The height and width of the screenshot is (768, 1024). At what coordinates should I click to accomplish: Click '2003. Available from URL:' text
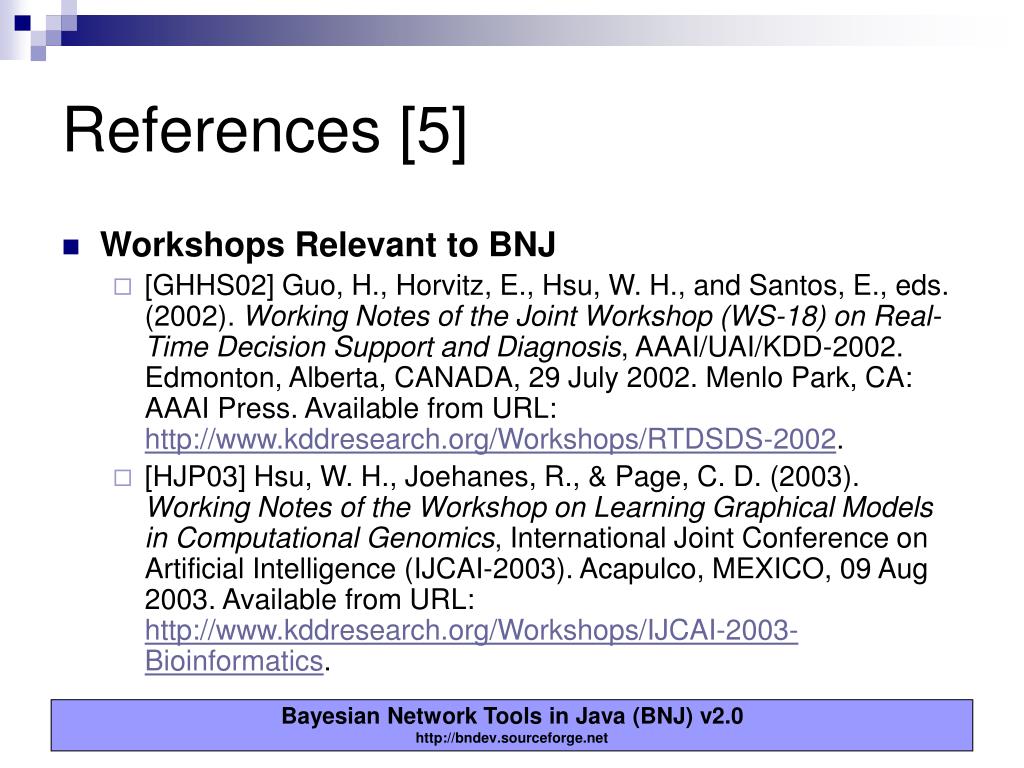coord(310,600)
